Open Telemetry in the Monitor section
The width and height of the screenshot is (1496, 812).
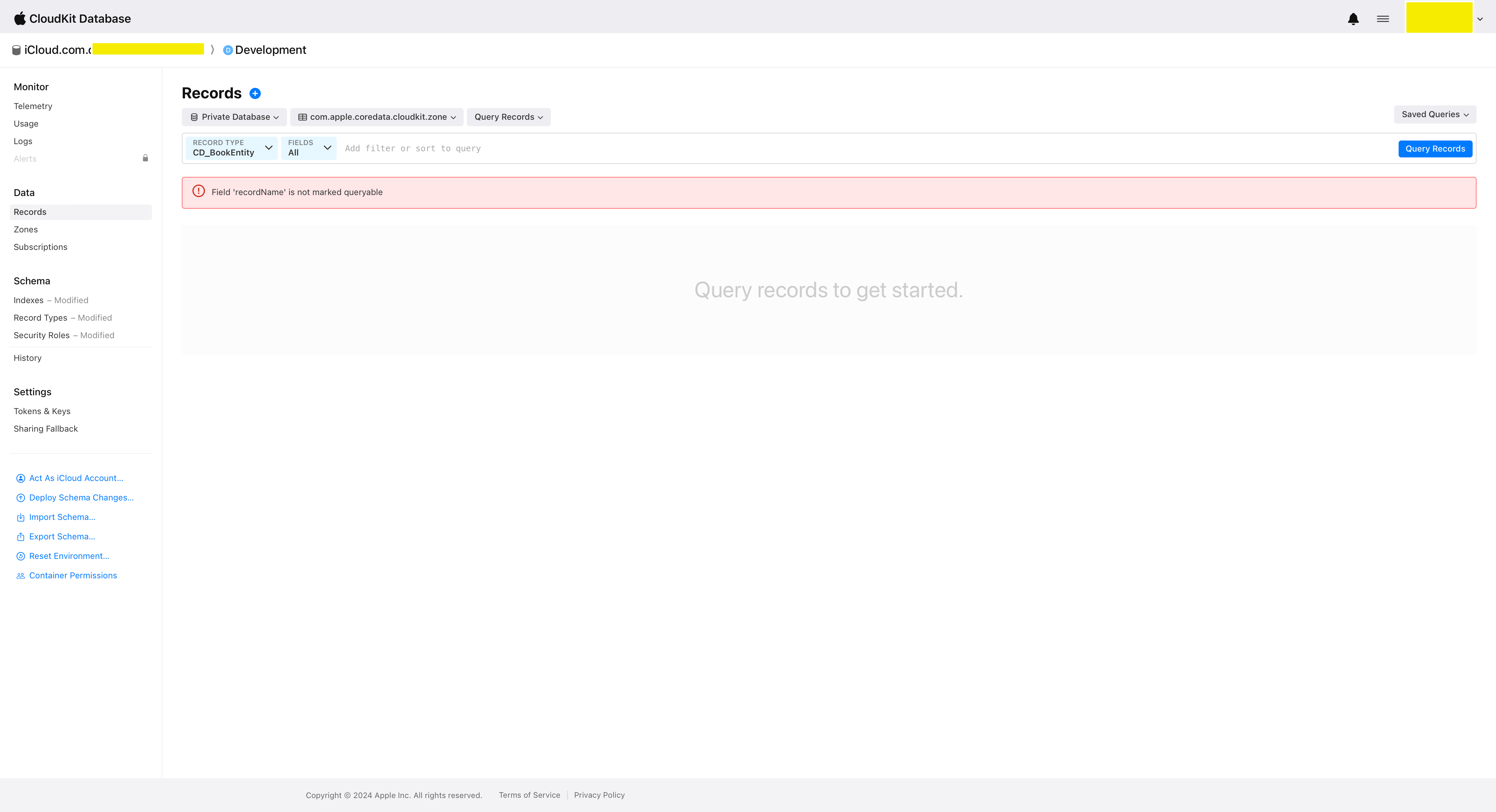coord(33,106)
